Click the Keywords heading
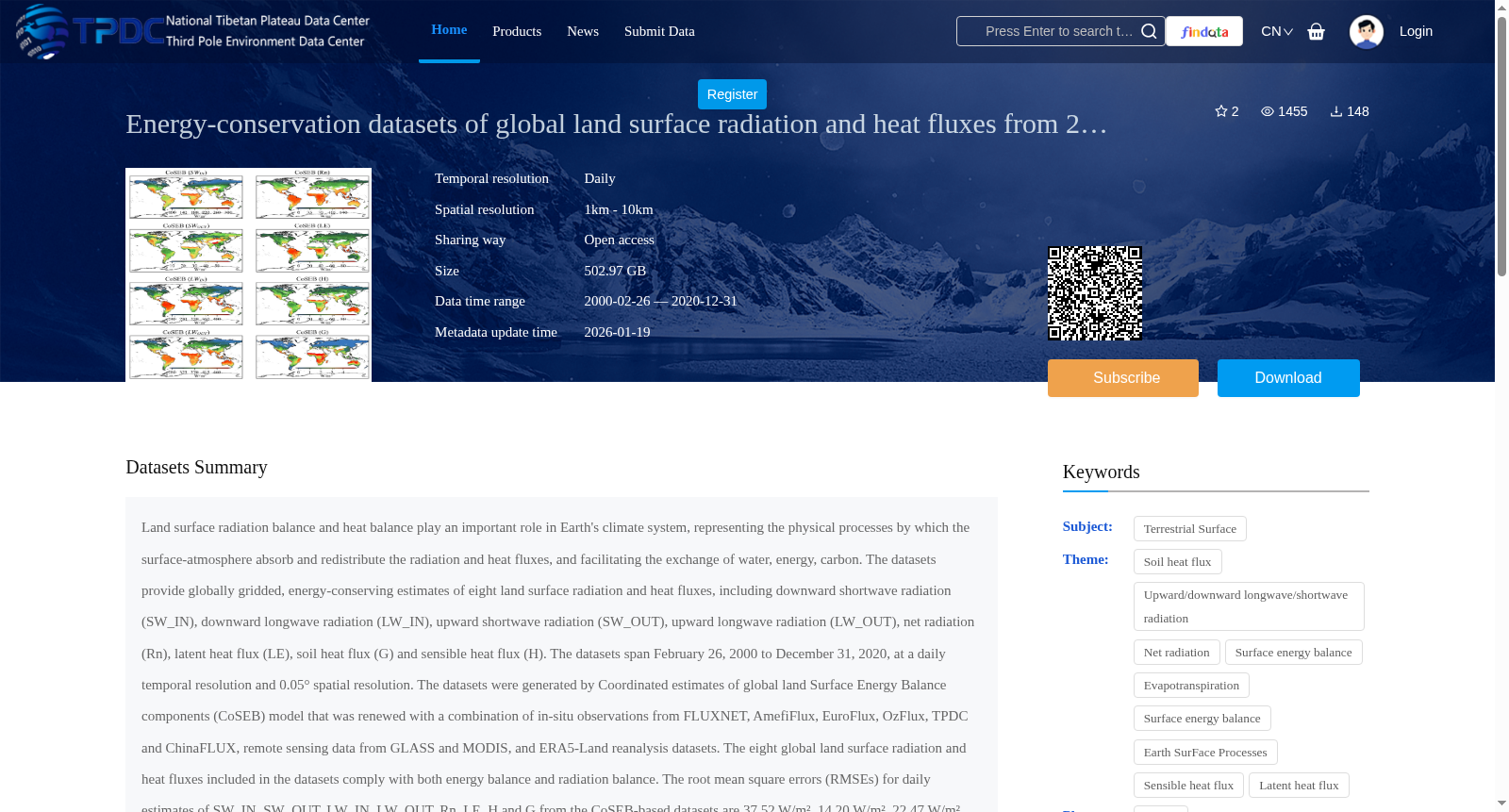This screenshot has height=812, width=1509. [x=1101, y=472]
